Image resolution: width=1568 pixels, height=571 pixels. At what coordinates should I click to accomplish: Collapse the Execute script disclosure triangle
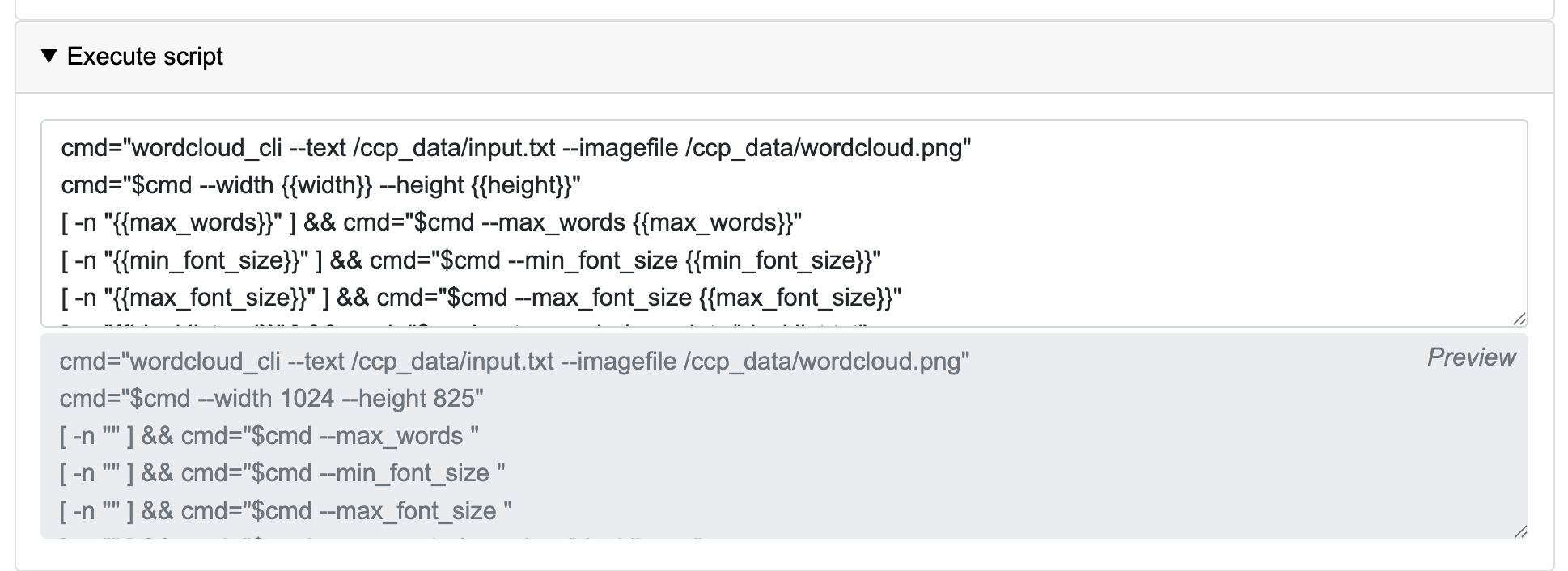49,56
